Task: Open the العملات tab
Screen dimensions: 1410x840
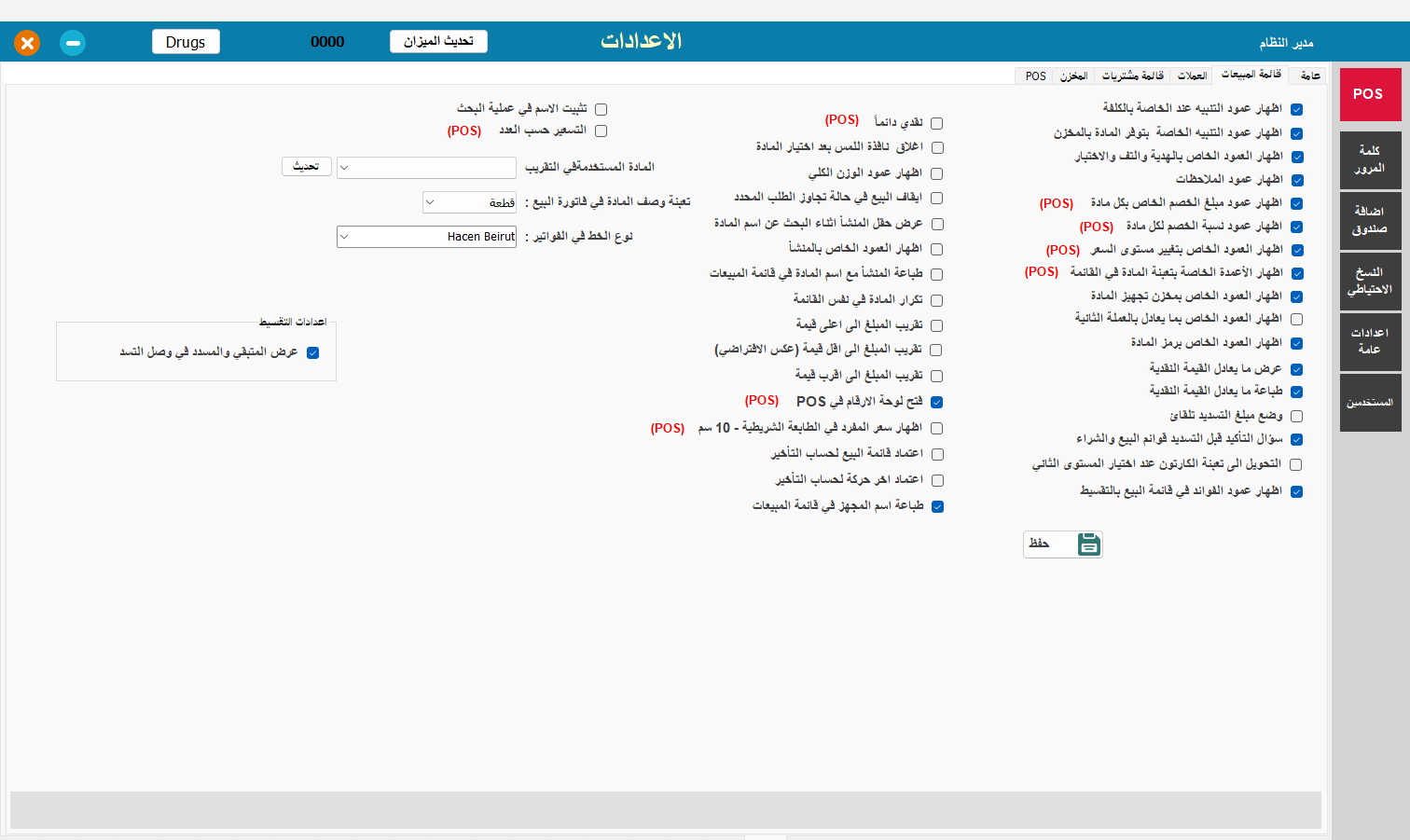Action: [x=1192, y=76]
